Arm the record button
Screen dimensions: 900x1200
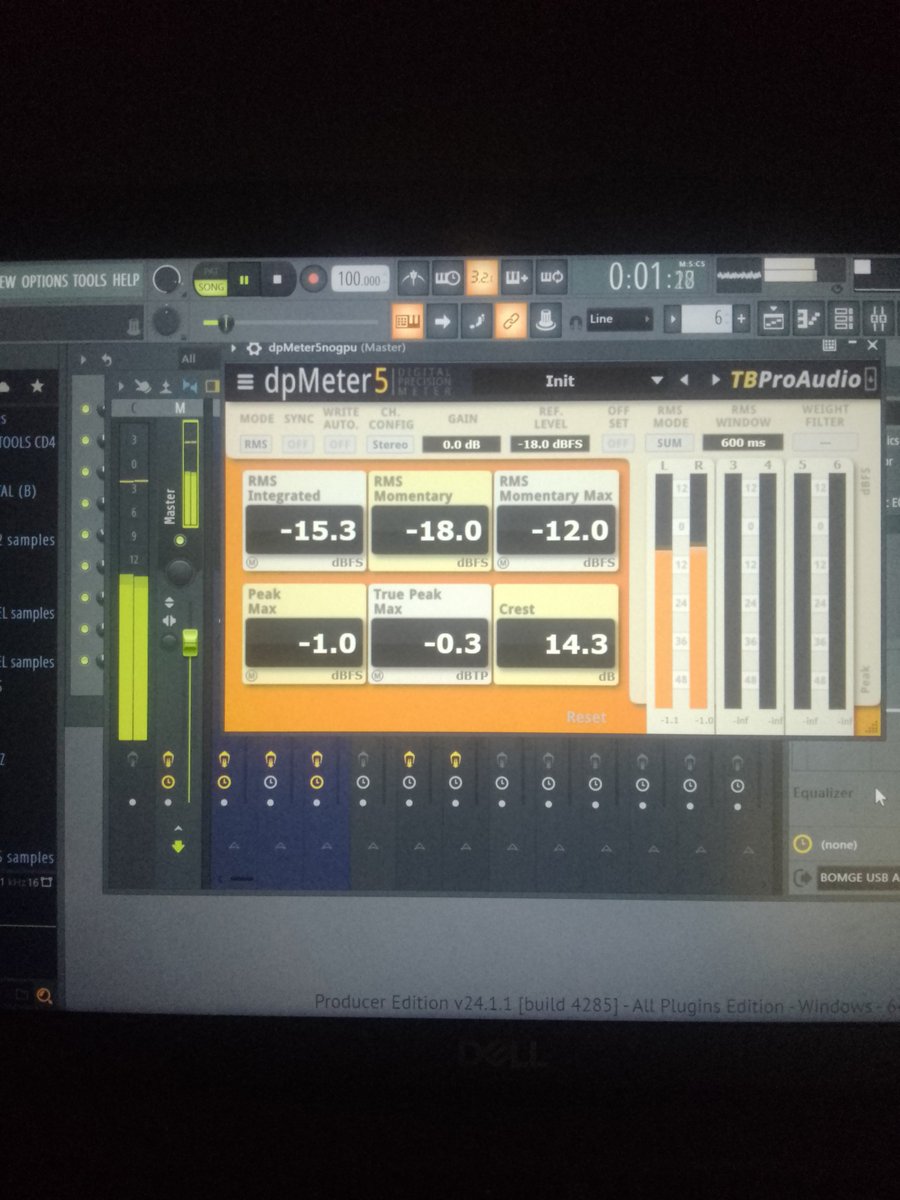(x=313, y=278)
